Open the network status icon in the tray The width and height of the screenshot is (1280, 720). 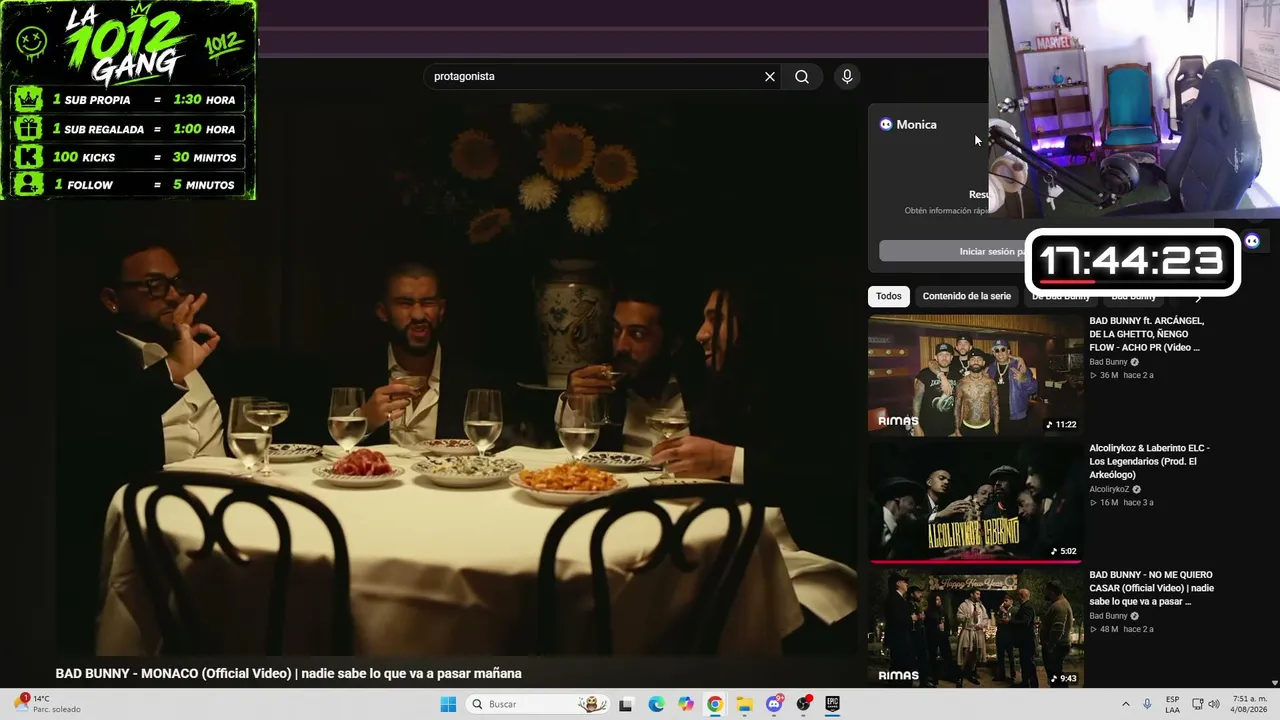[1198, 704]
